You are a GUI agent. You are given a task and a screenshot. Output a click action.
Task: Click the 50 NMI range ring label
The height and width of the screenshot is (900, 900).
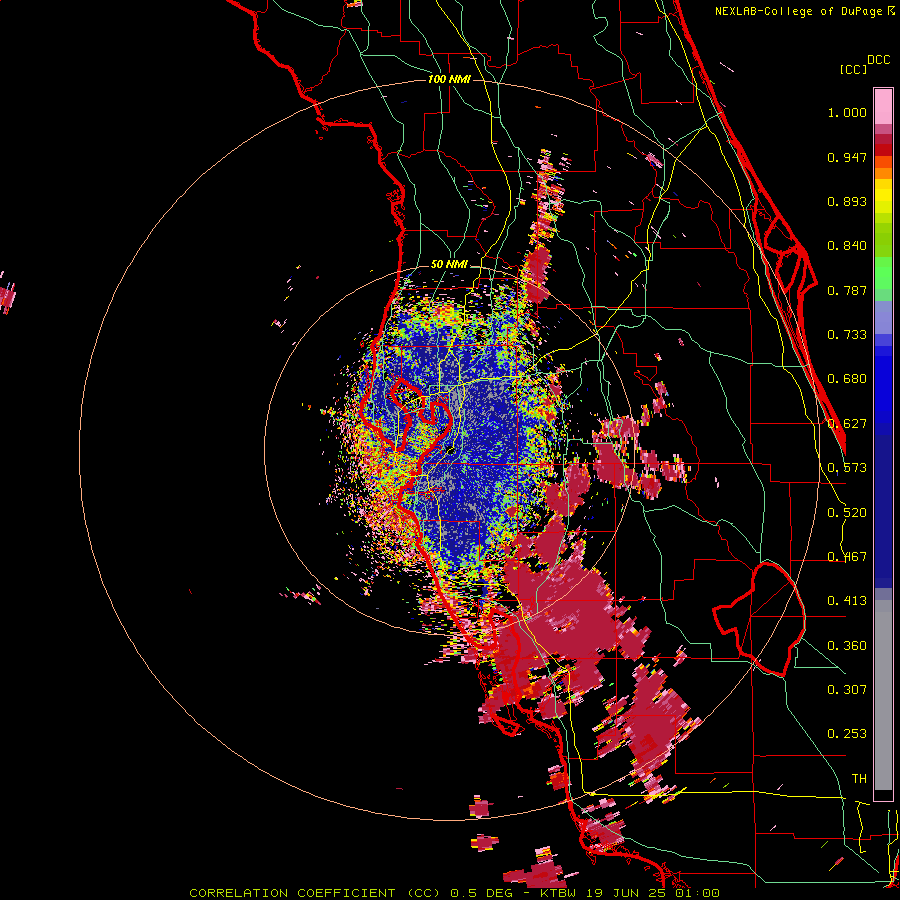449,265
